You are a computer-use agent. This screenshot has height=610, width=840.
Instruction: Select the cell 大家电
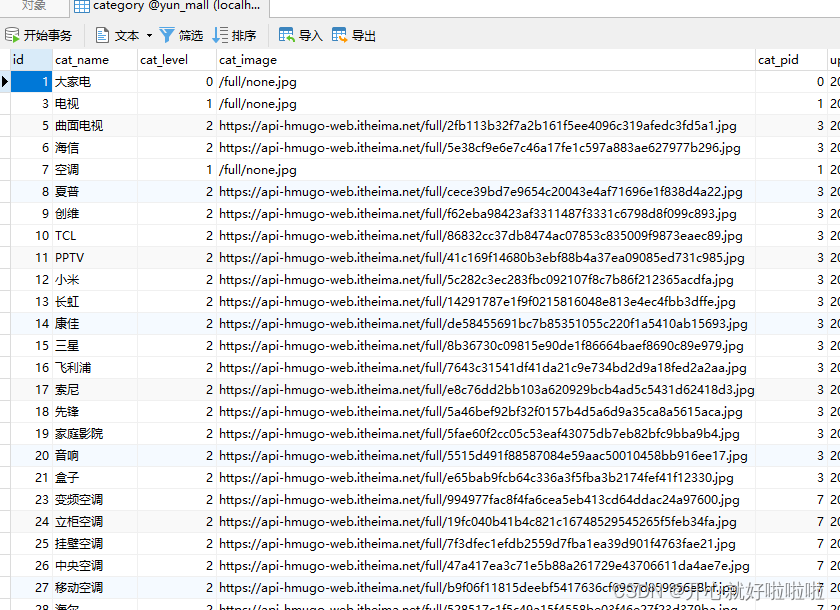click(x=95, y=81)
